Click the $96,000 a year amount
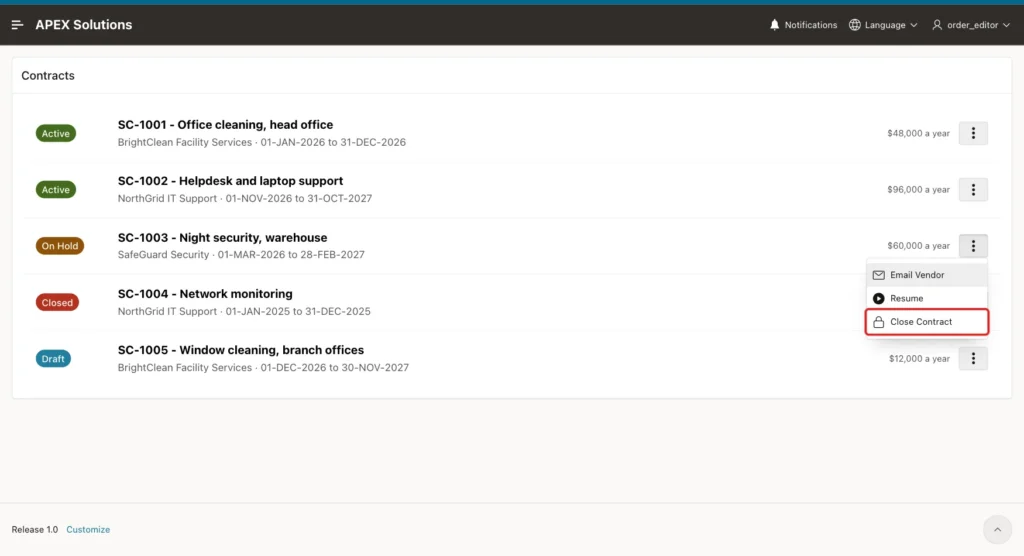Viewport: 1024px width, 556px height. (918, 189)
